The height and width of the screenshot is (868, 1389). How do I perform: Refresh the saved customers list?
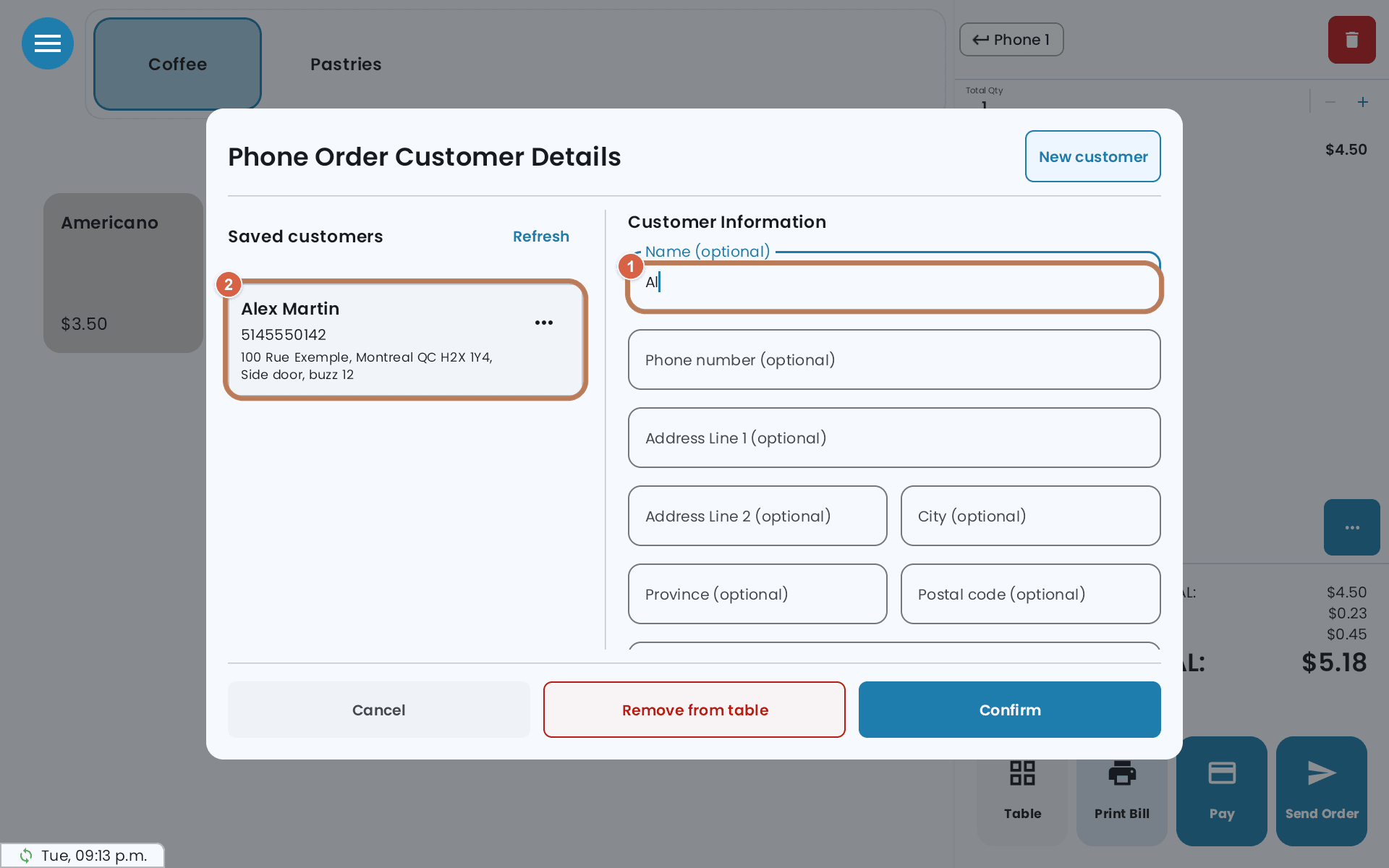[541, 237]
